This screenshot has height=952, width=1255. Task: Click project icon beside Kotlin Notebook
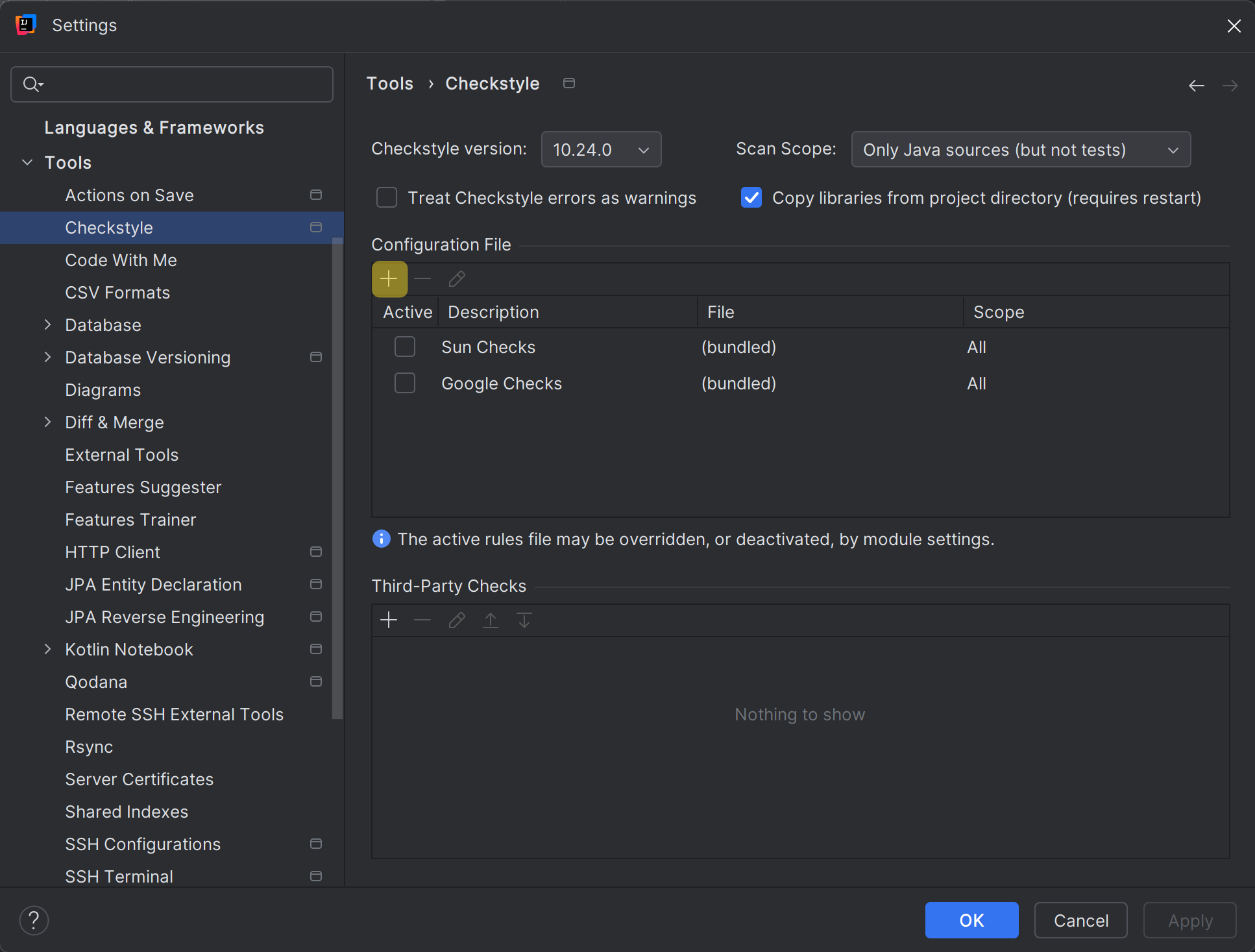pos(316,650)
